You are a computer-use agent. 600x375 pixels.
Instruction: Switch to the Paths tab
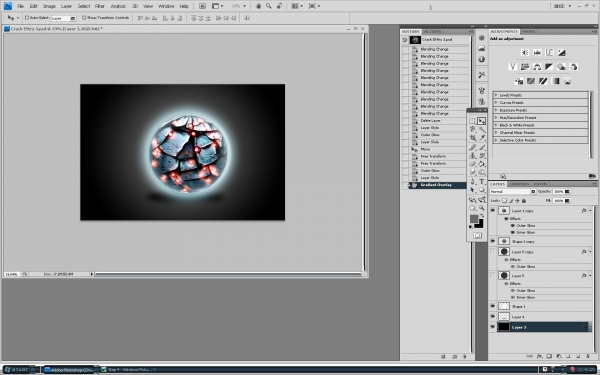(x=540, y=184)
